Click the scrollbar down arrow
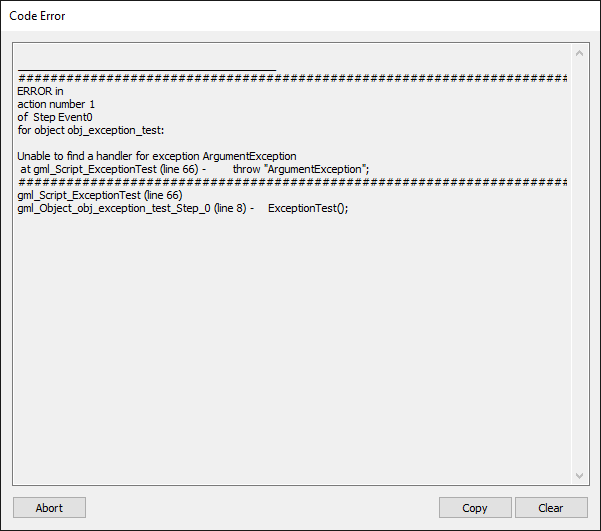The image size is (601, 531). pyautogui.click(x=579, y=475)
